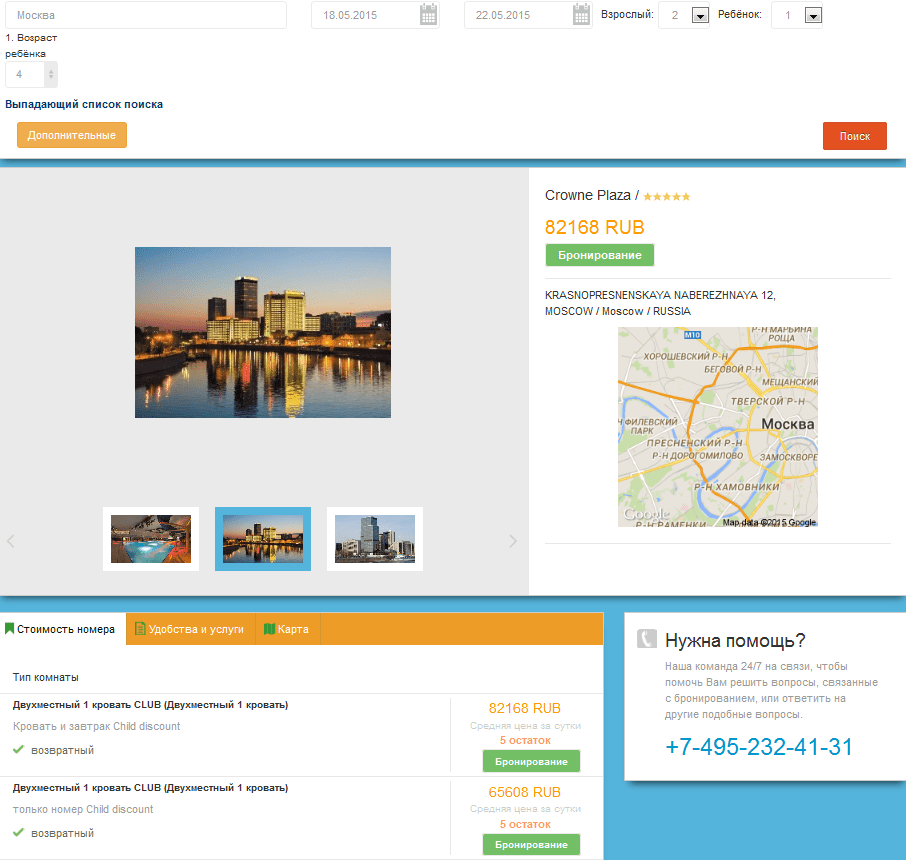This screenshot has height=860, width=906.
Task: Switch to the Удобства и услуги tab
Action: click(191, 629)
